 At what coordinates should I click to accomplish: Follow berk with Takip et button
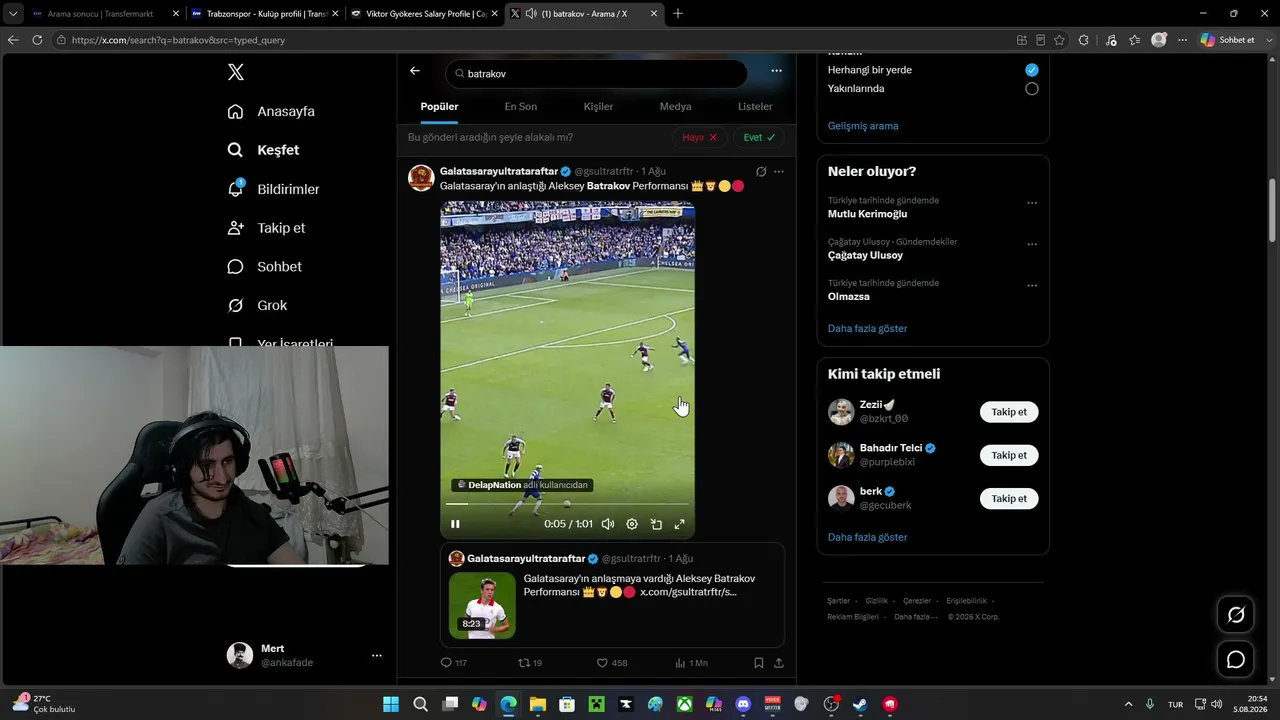pos(1009,498)
